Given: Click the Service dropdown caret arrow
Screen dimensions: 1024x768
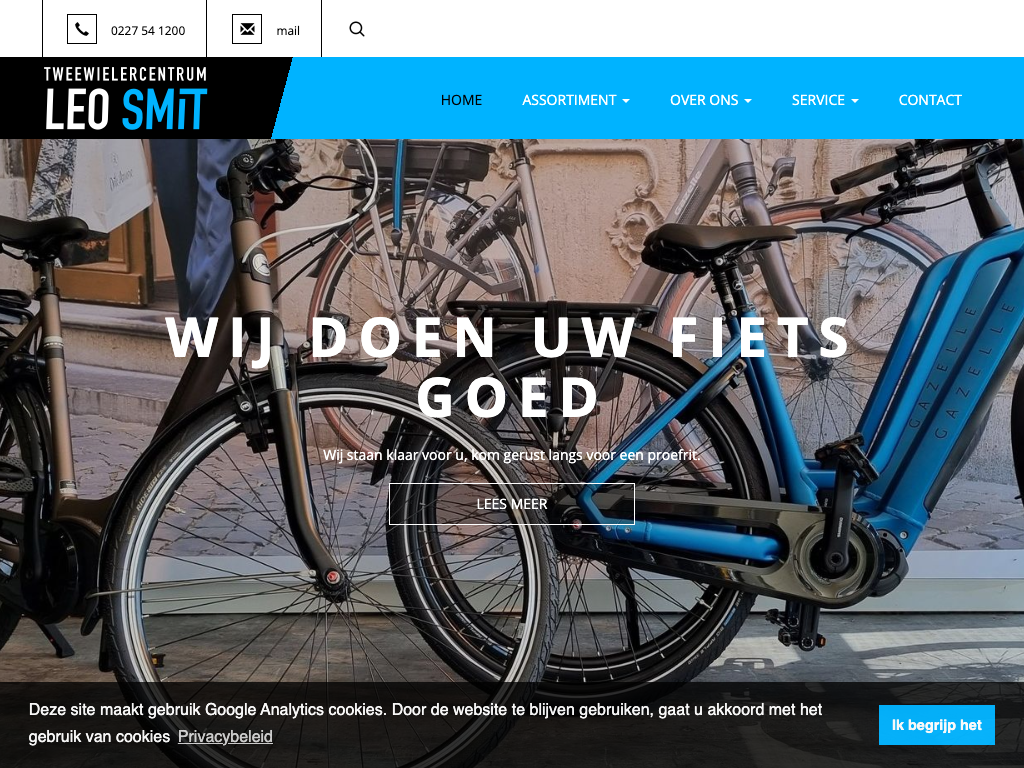Looking at the screenshot, I should [855, 101].
